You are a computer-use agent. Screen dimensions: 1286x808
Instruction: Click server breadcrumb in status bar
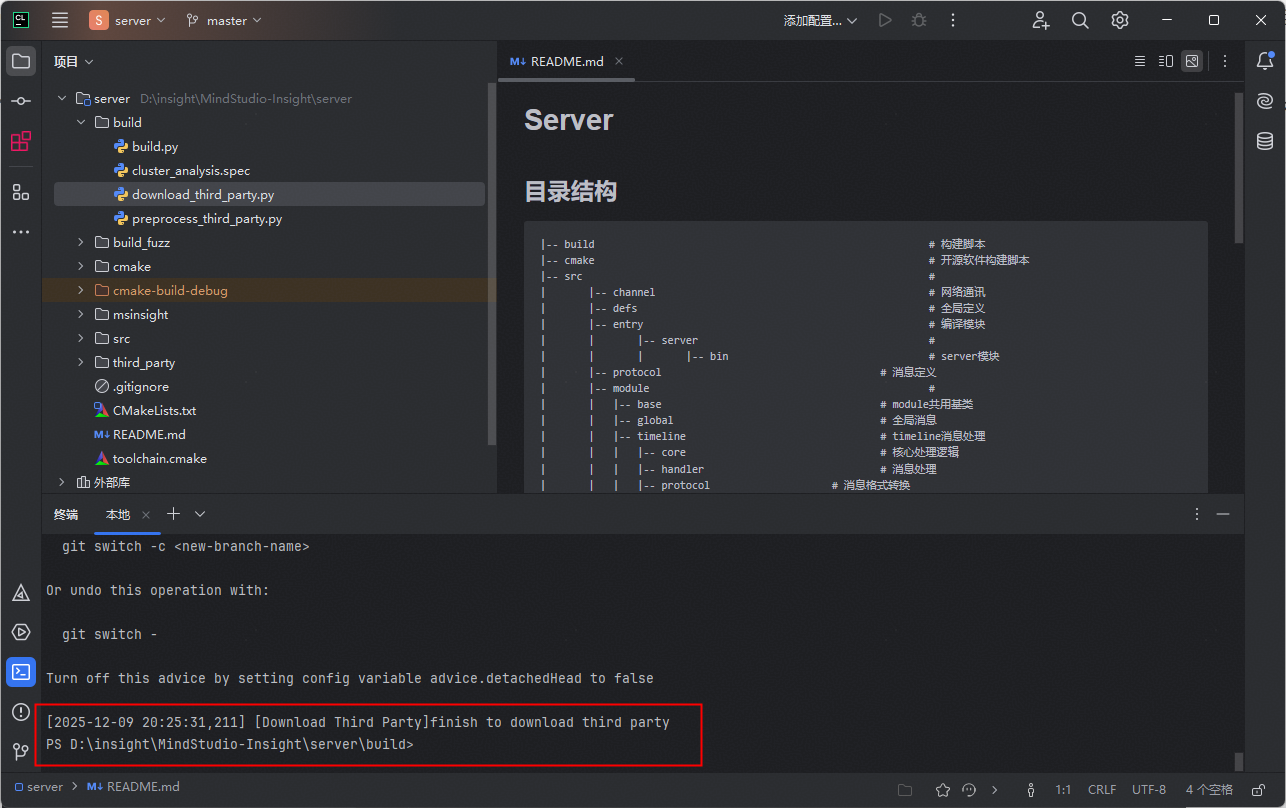point(39,787)
